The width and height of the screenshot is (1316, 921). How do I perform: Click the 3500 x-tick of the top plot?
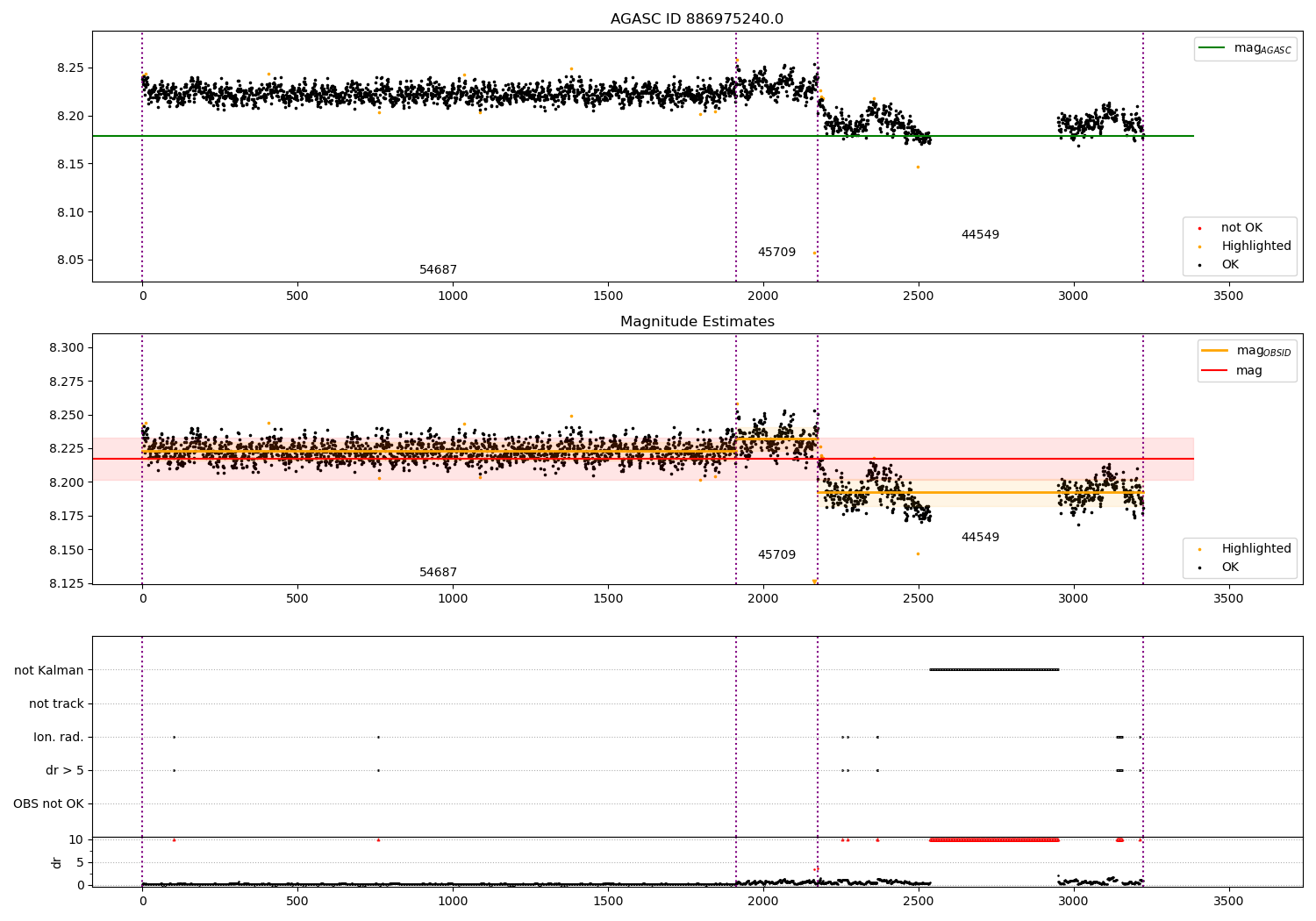[x=1228, y=296]
